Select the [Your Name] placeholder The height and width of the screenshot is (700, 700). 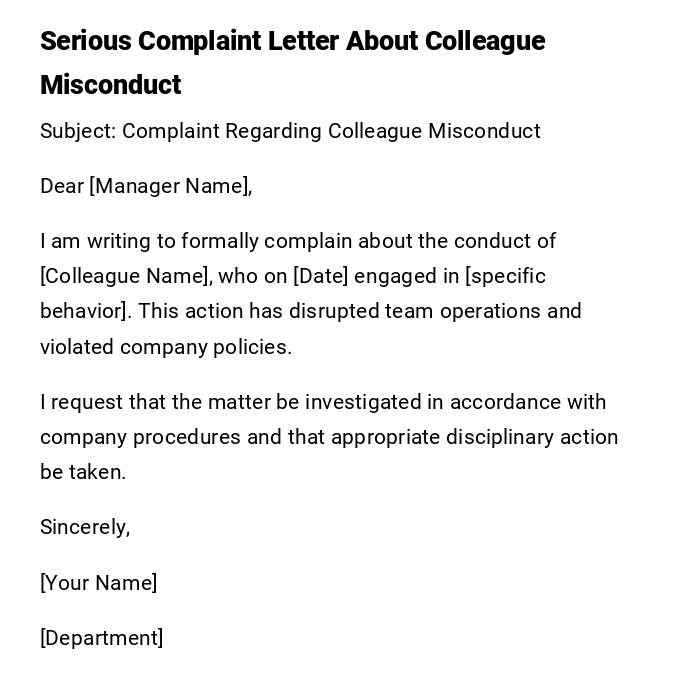tap(98, 583)
